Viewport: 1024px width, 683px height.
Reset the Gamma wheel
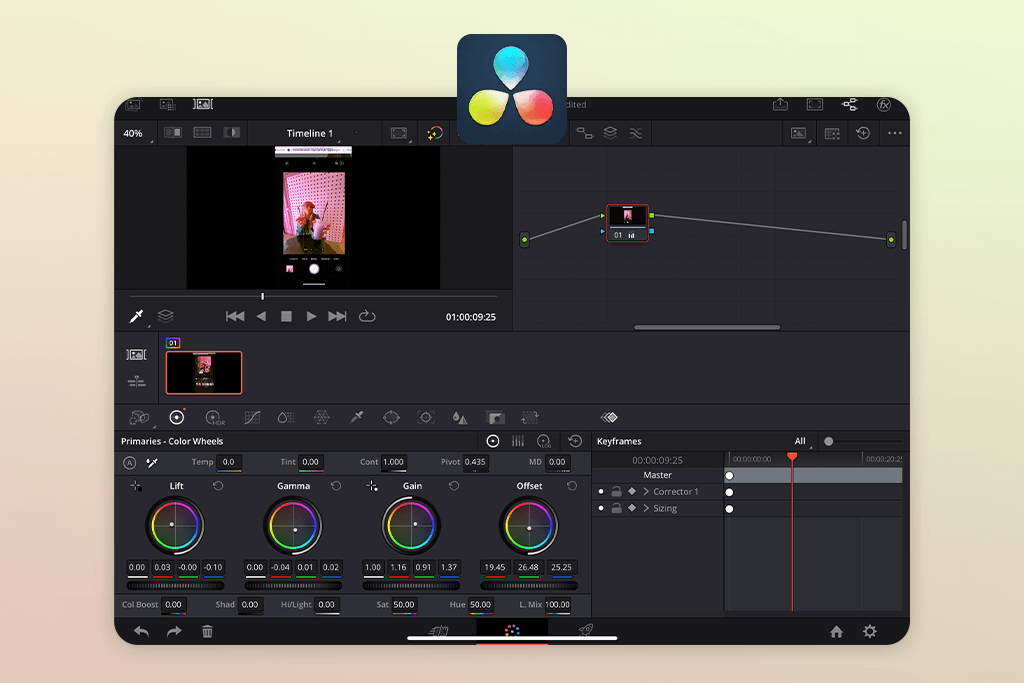(x=336, y=486)
